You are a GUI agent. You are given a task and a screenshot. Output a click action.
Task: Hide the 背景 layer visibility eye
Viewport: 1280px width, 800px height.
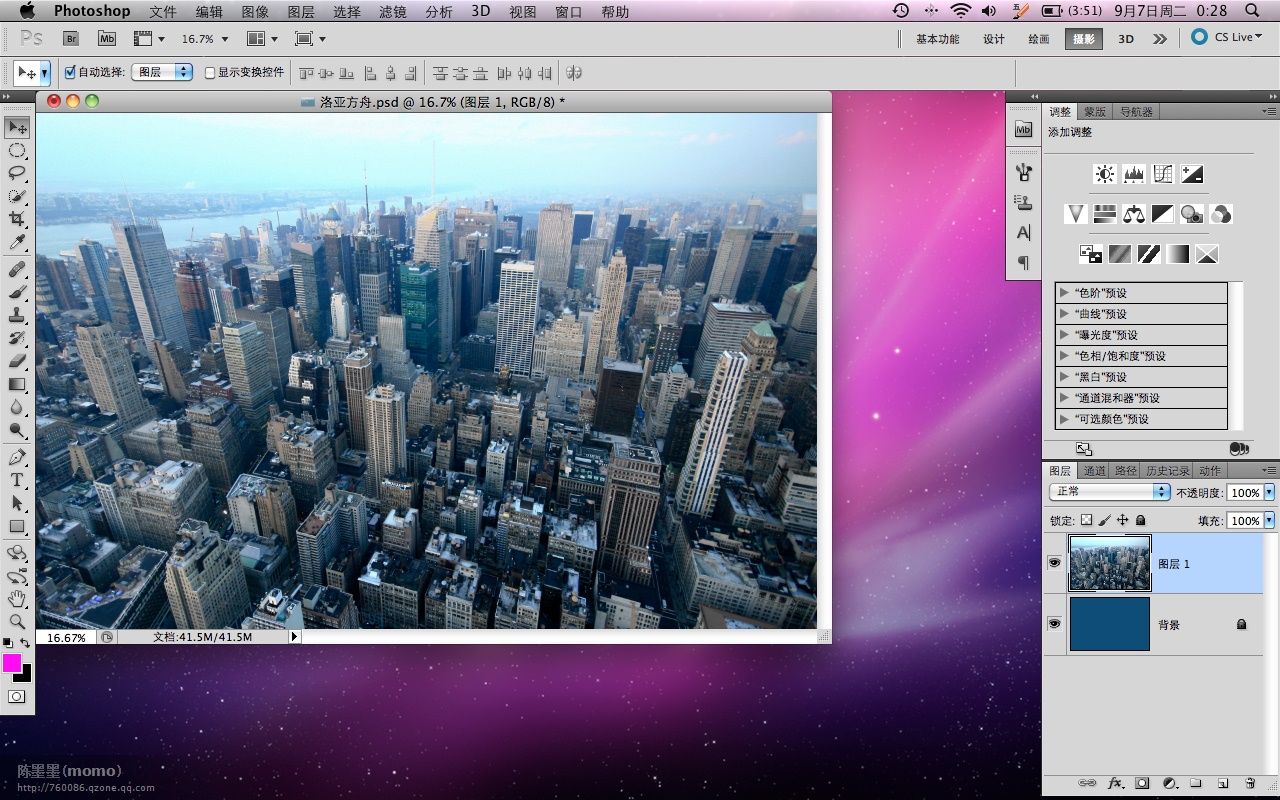(x=1054, y=624)
